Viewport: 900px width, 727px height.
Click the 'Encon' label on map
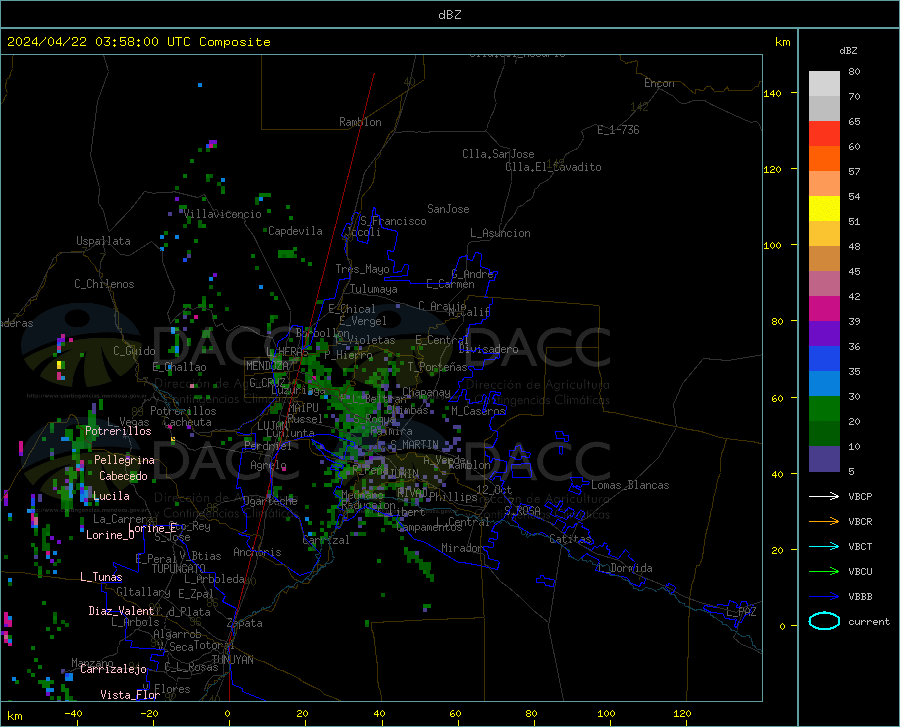659,83
